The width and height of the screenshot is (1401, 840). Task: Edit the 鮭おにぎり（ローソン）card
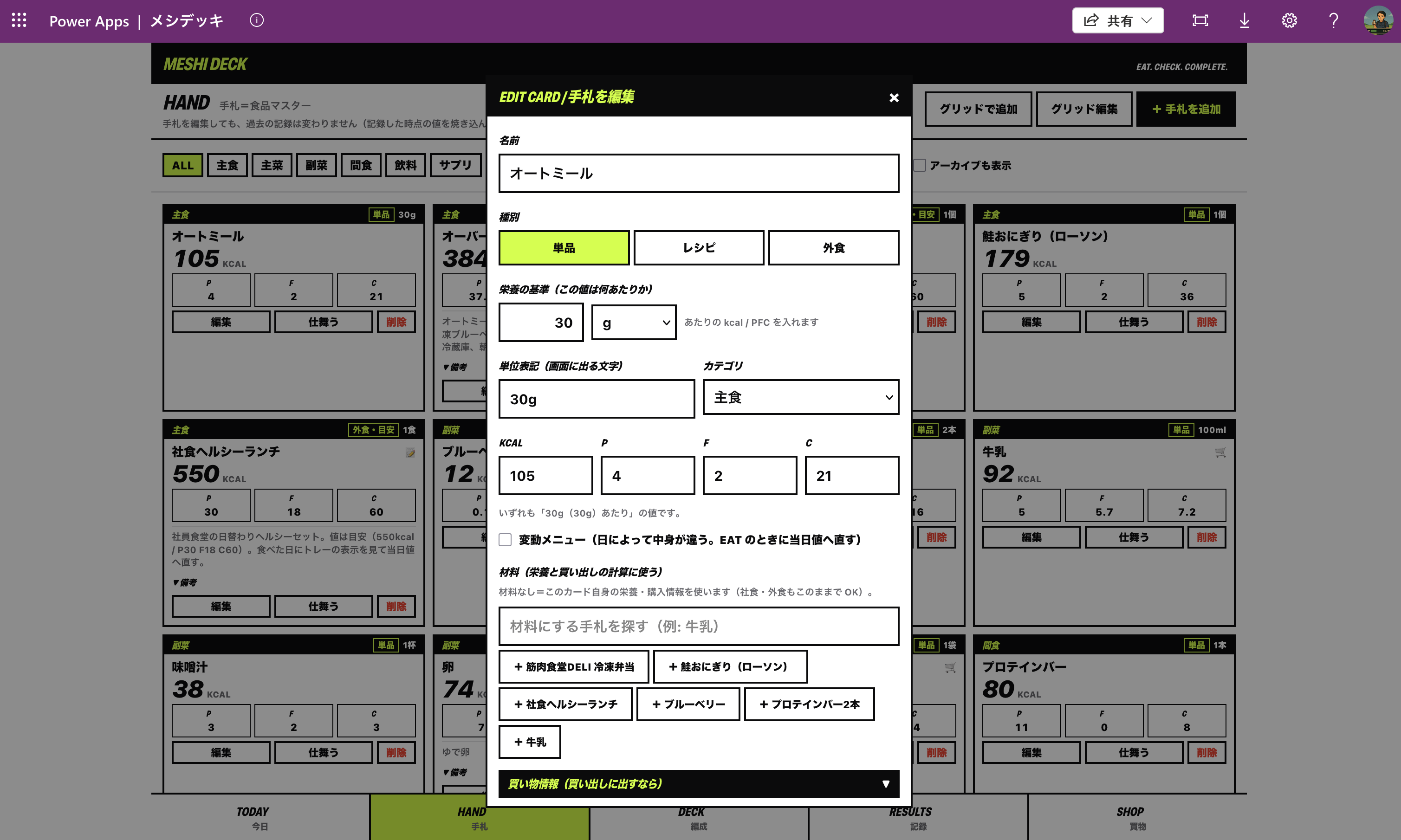(1031, 322)
